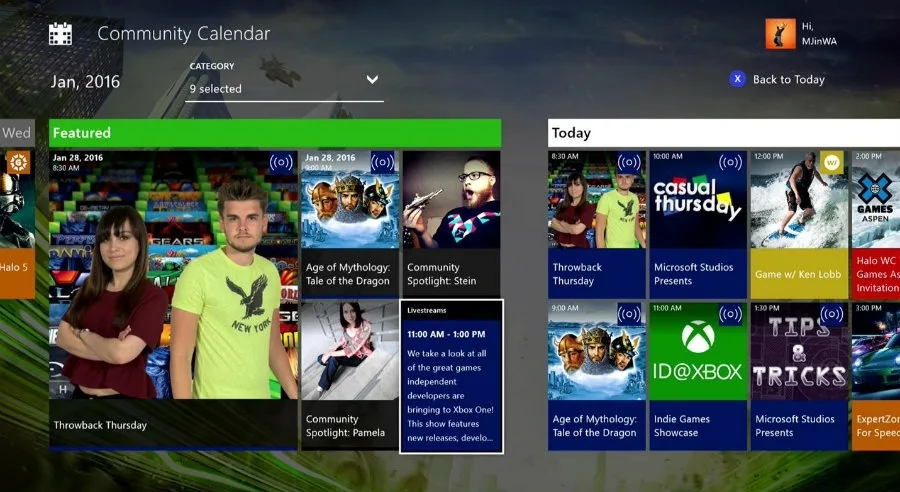Viewport: 900px width, 492px height.
Task: Select the Featured section header
Action: (275, 133)
